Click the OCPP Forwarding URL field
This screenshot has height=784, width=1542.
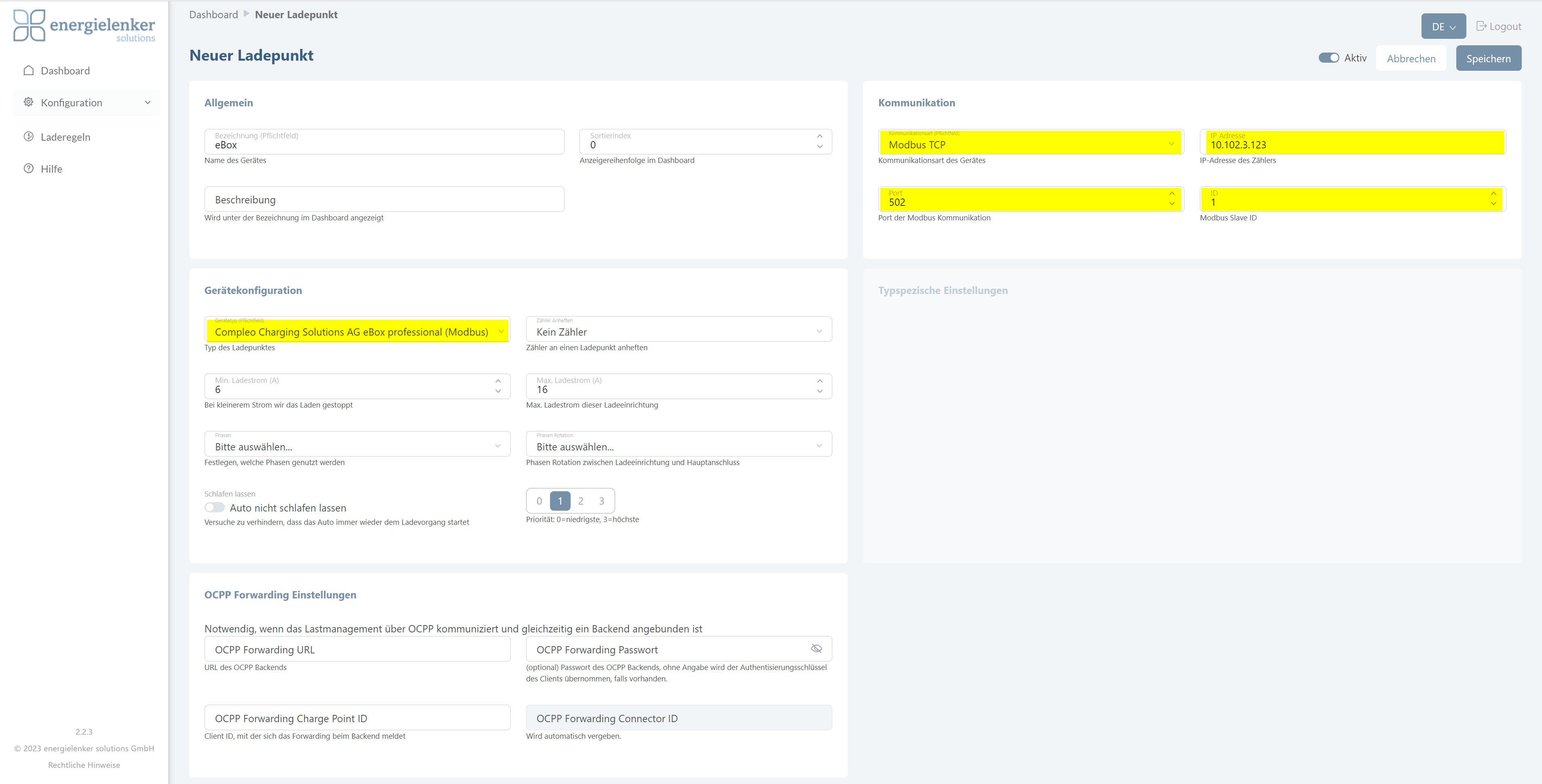[x=357, y=649]
